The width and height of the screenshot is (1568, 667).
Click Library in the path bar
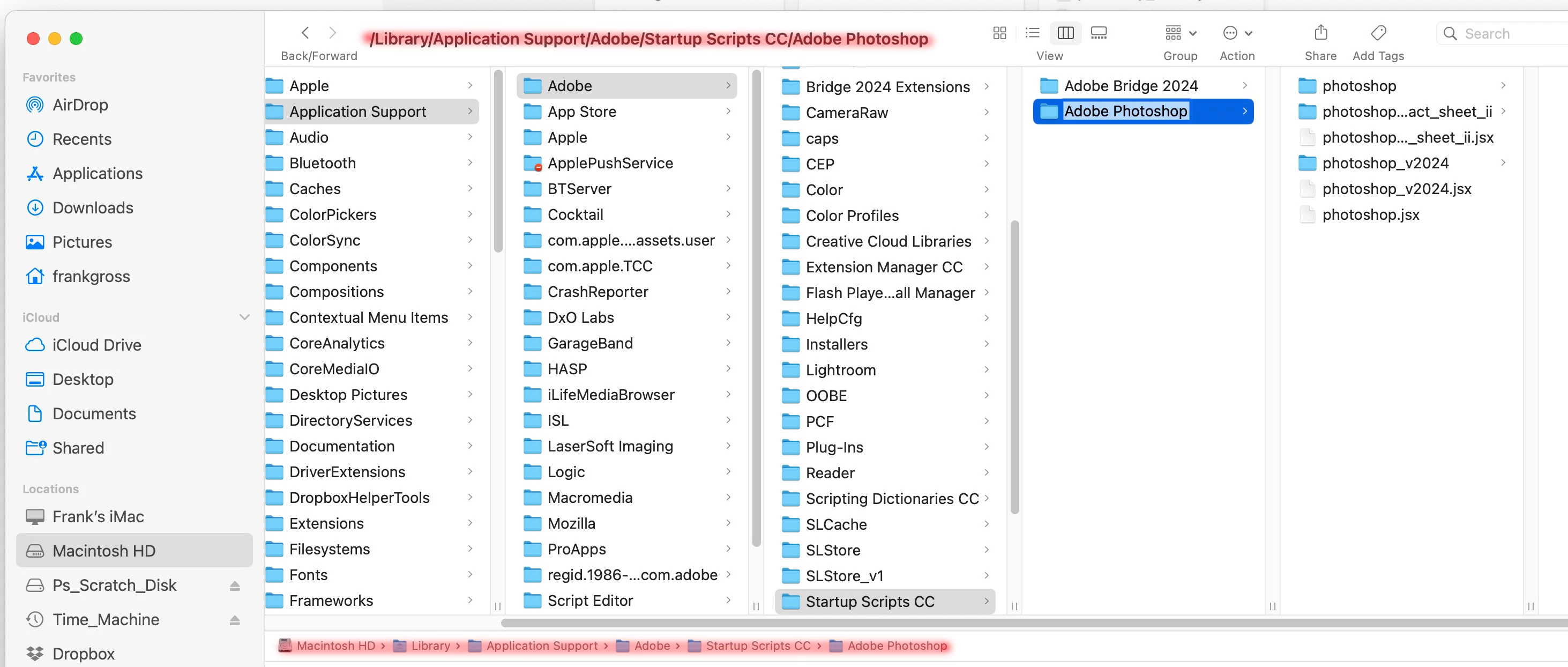pos(430,646)
